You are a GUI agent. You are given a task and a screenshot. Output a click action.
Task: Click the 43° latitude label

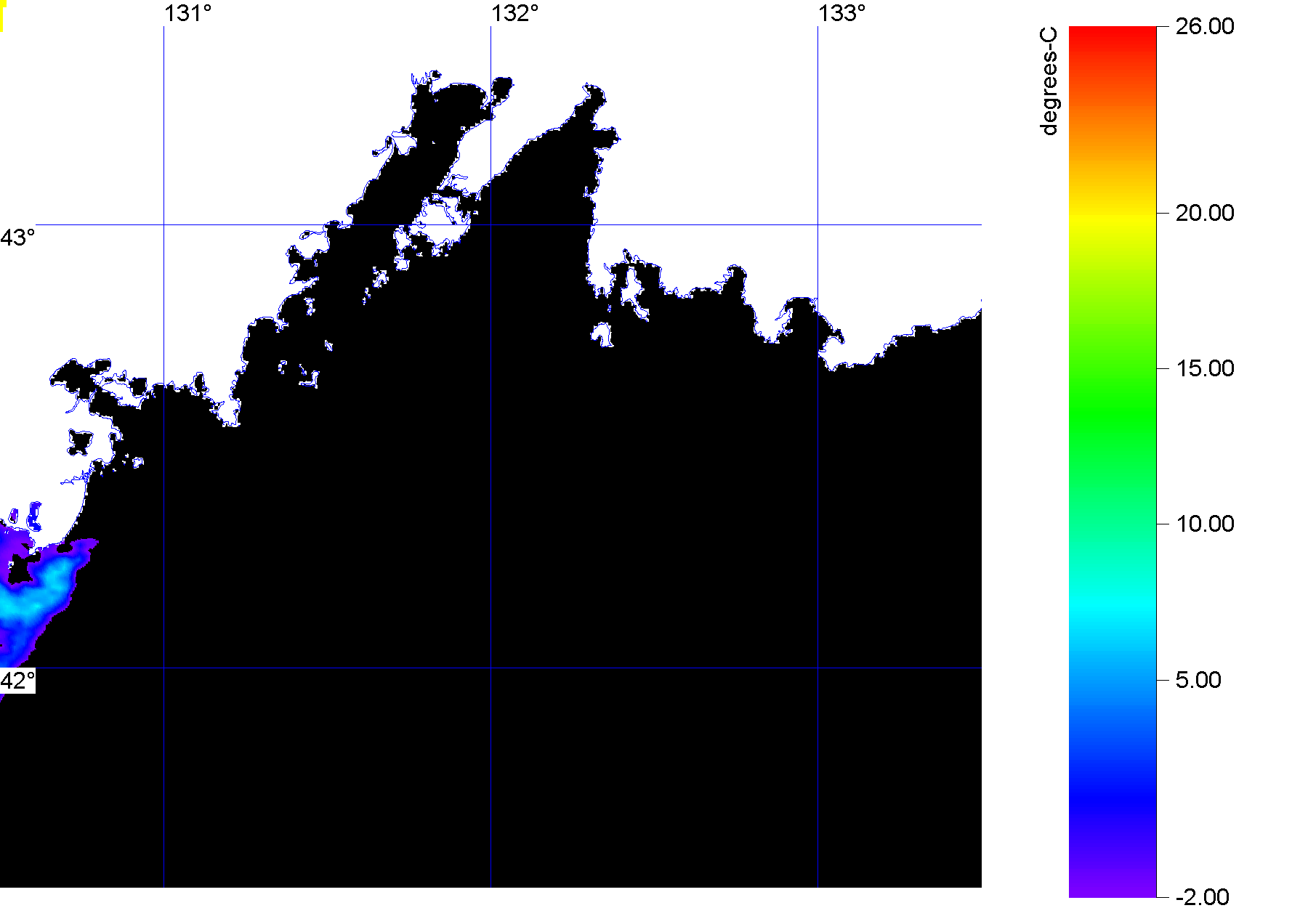click(x=17, y=238)
